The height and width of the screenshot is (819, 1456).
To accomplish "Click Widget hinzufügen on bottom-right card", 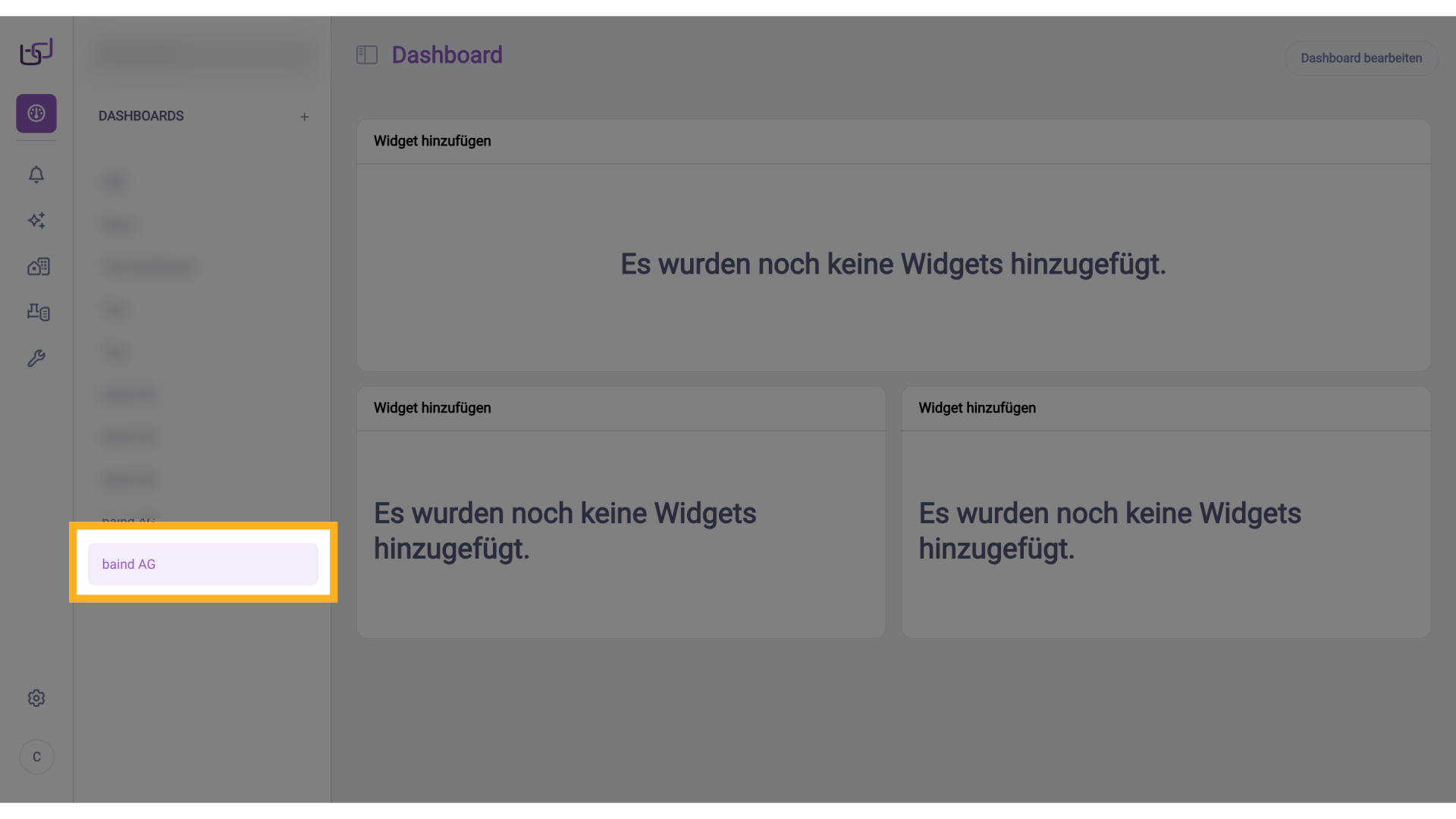I will click(977, 408).
